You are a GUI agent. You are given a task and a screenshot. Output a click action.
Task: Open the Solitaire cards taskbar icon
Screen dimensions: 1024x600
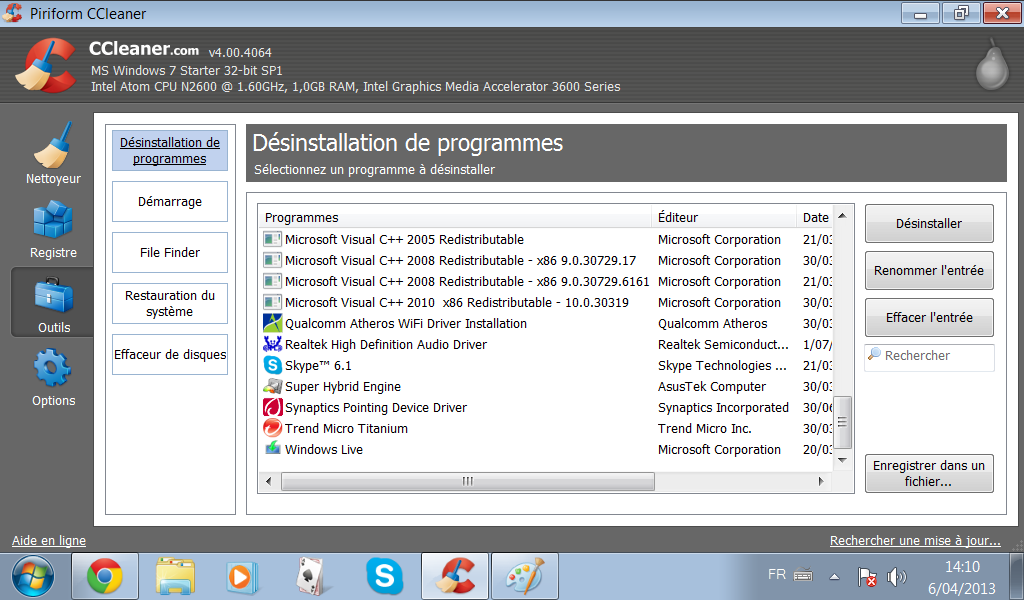[311, 577]
